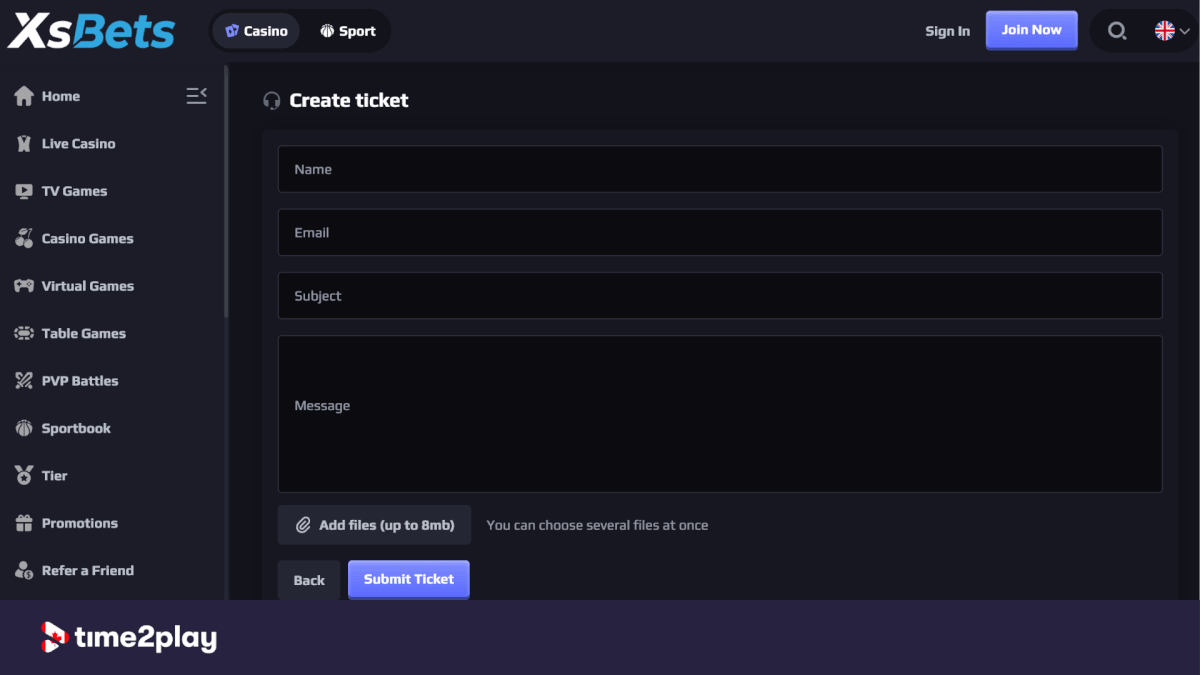Open the UK flag language selector
Viewport: 1200px width, 675px height.
tap(1172, 31)
